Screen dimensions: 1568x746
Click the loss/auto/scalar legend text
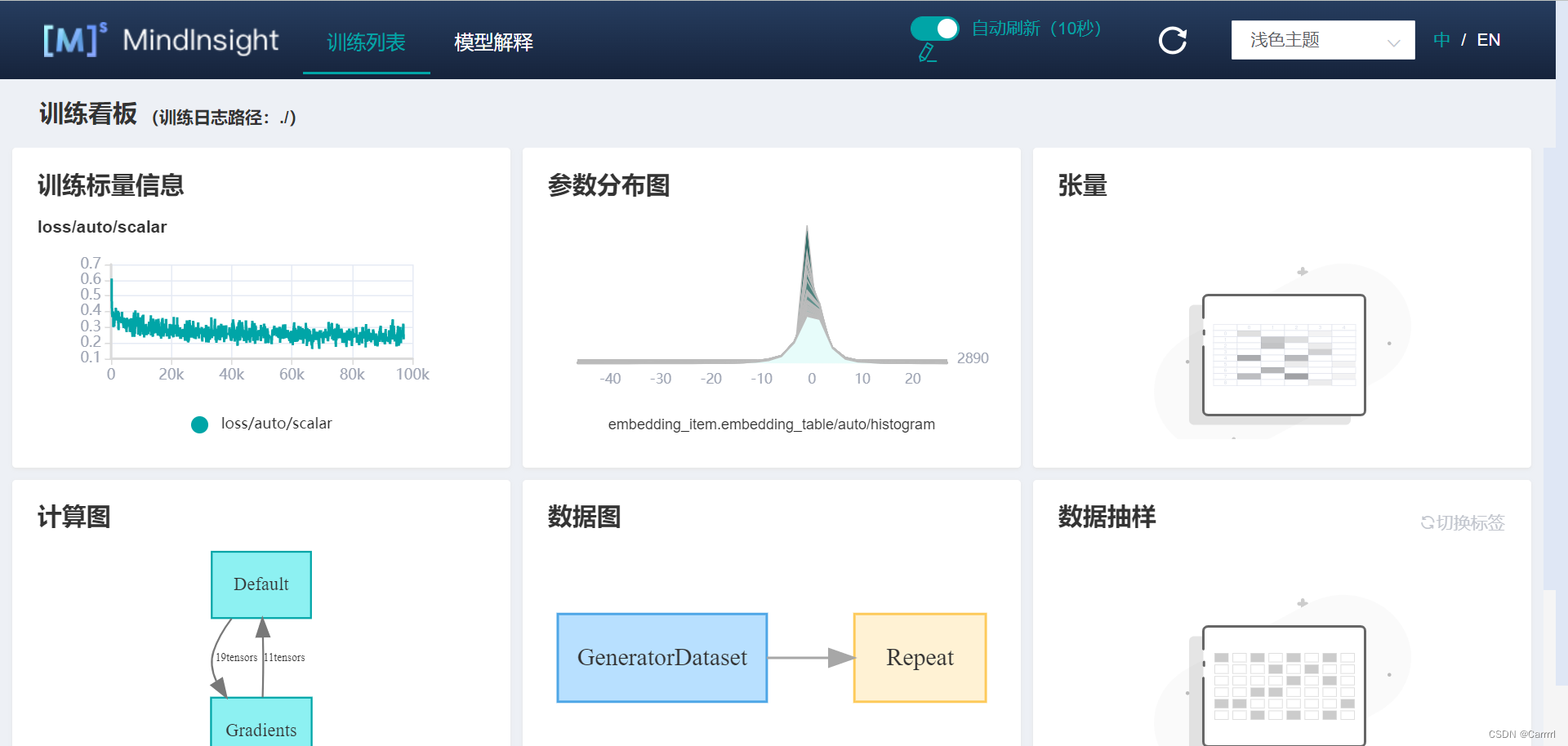[x=277, y=424]
